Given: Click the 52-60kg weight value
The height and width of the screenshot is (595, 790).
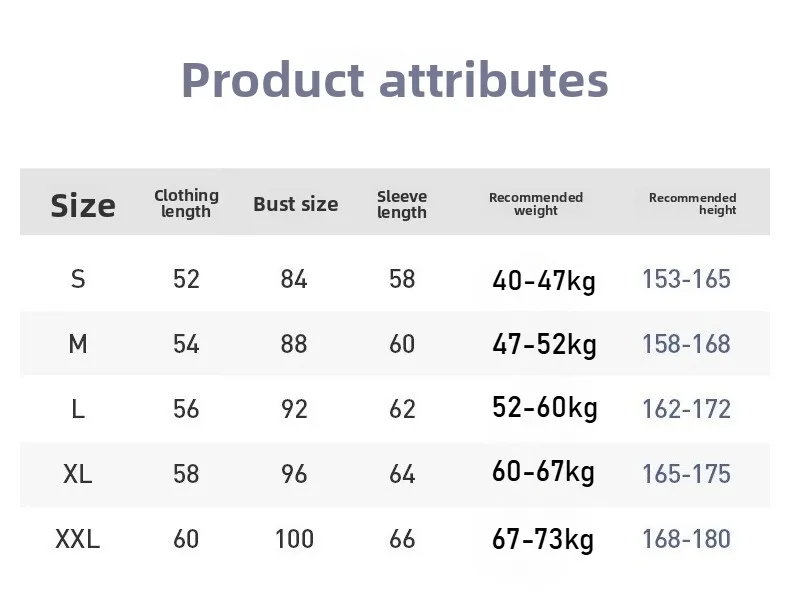Looking at the screenshot, I should [x=544, y=408].
